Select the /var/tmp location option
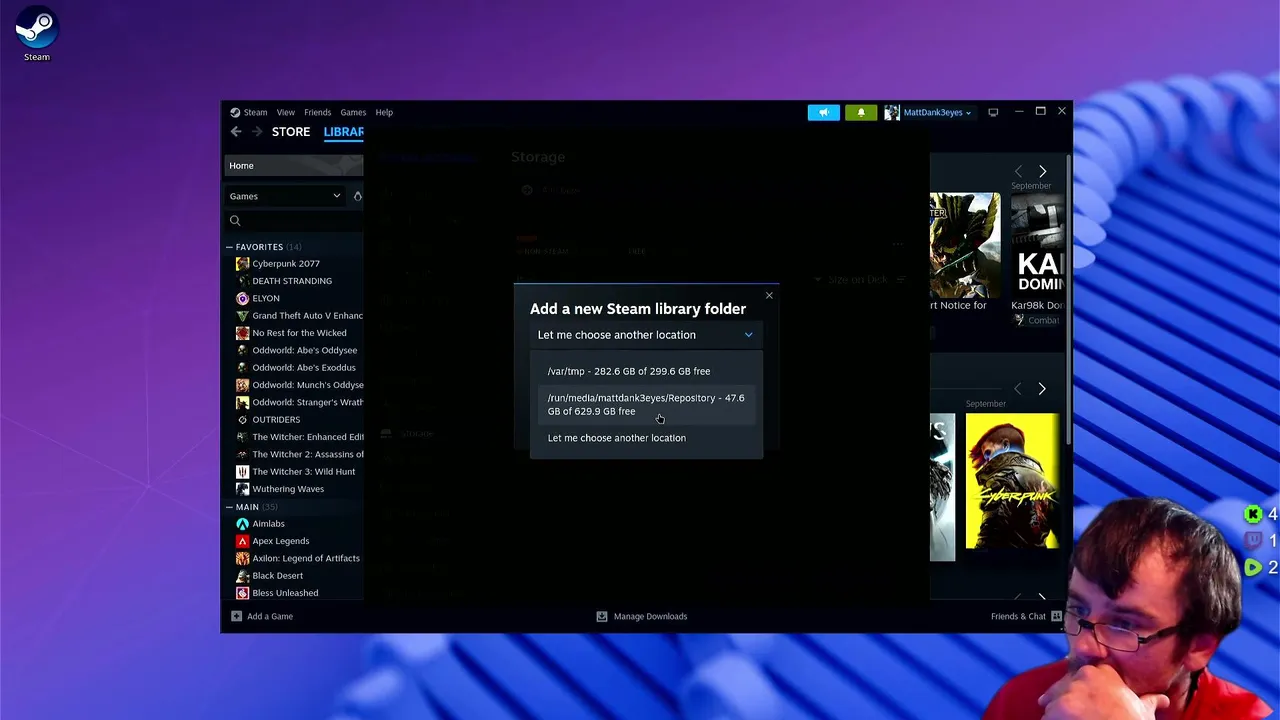Screen dimensions: 1280x720 coord(646,371)
